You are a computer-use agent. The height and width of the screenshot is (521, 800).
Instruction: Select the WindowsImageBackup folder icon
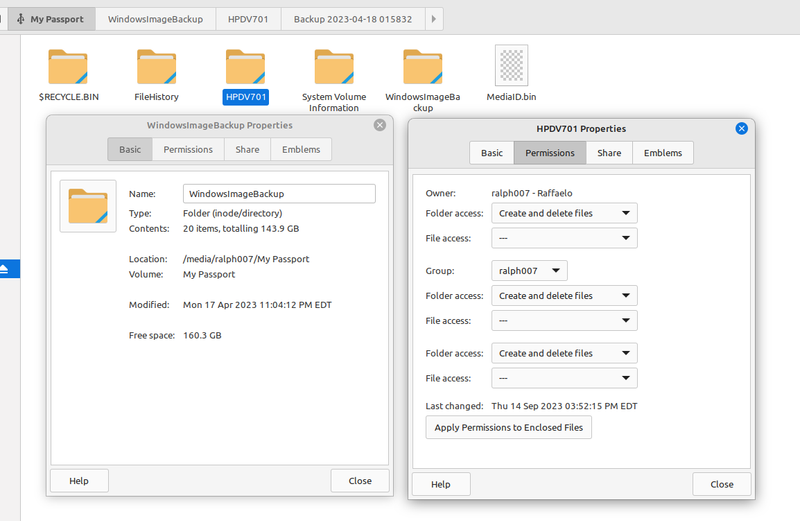click(x=423, y=67)
